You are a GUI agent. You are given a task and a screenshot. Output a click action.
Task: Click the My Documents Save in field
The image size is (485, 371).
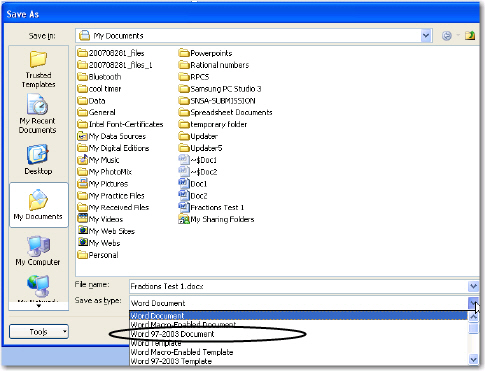(248, 36)
